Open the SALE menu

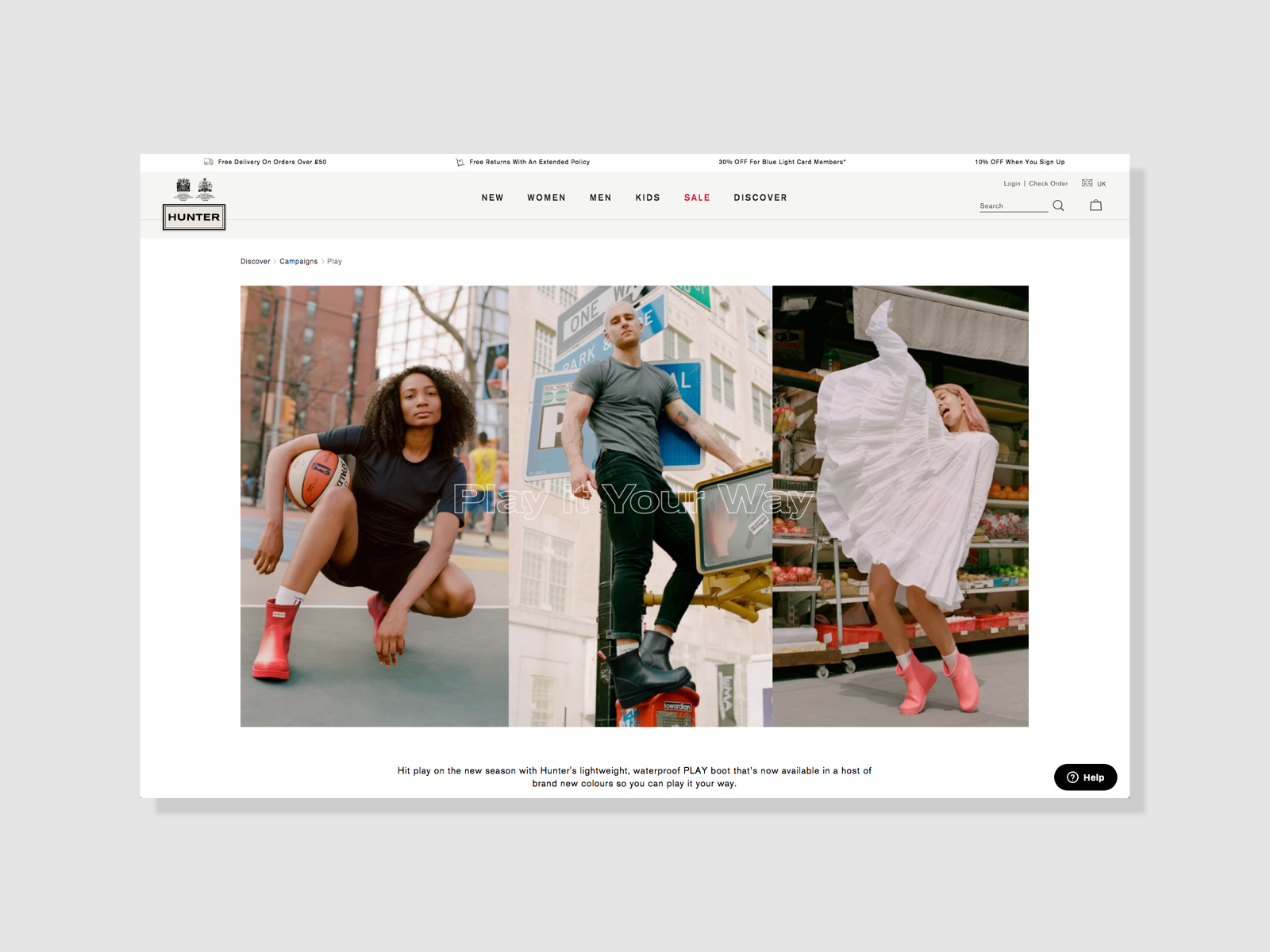pyautogui.click(x=697, y=198)
